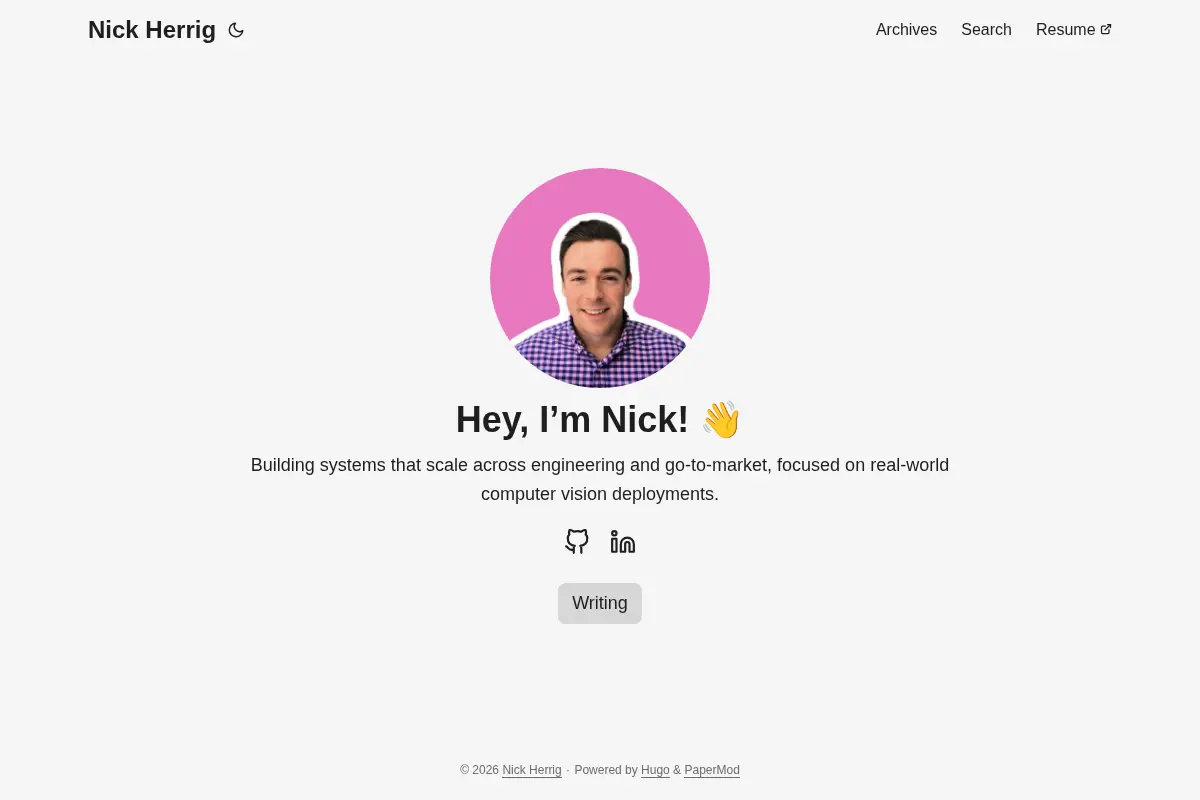Click the "Building systems that scale" tagline line
Image resolution: width=1200 pixels, height=800 pixels.
point(600,465)
